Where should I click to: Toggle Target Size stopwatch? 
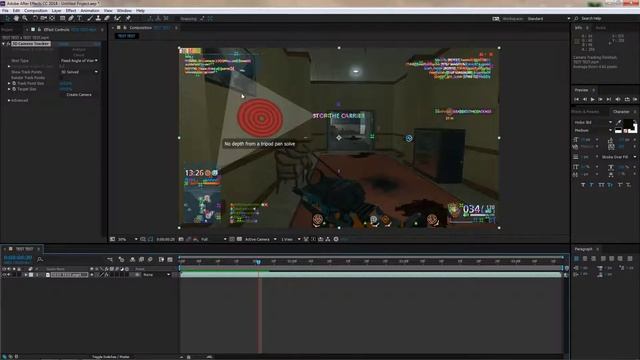pyautogui.click(x=14, y=89)
